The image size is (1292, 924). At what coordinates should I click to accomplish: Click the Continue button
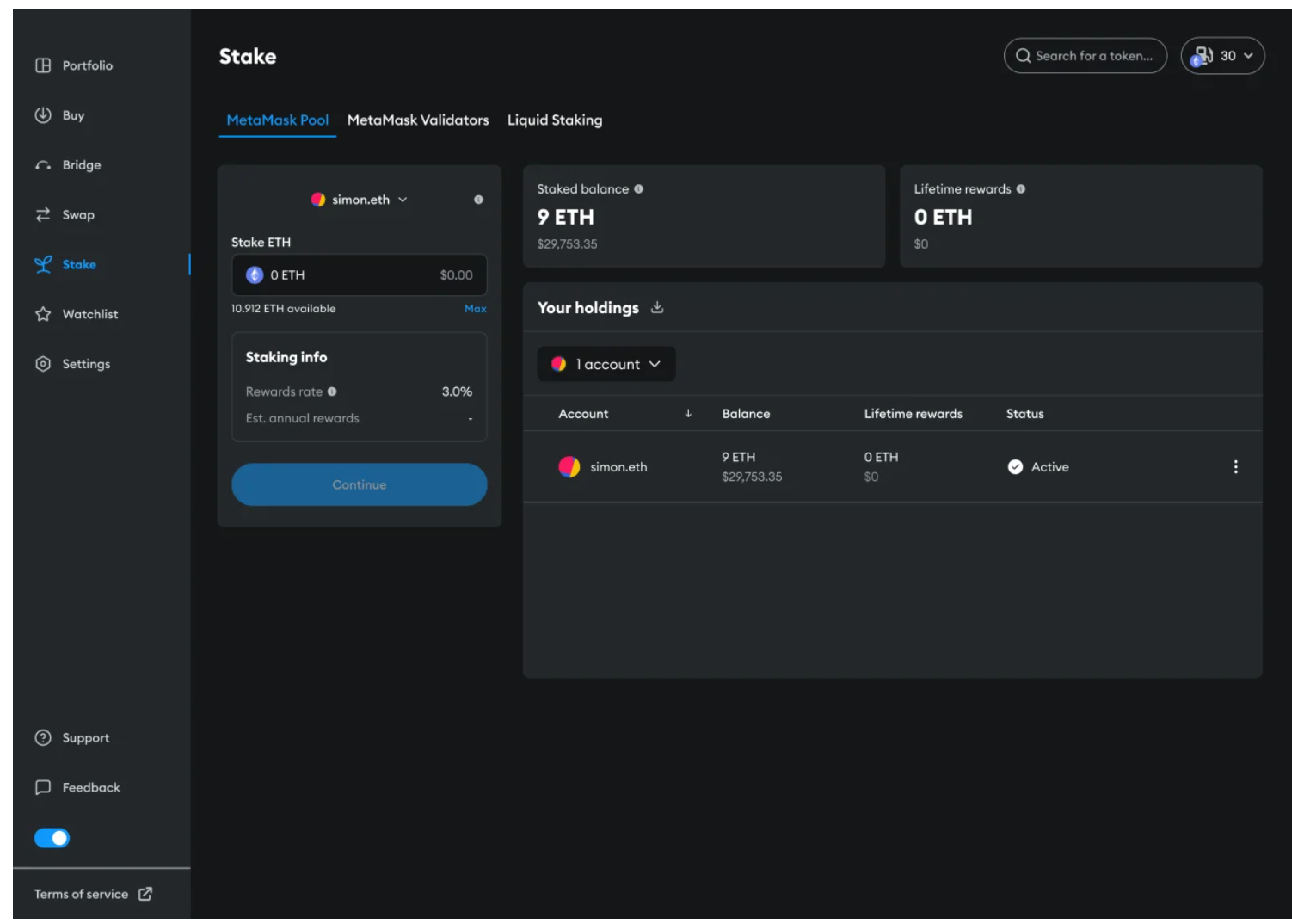pos(360,484)
